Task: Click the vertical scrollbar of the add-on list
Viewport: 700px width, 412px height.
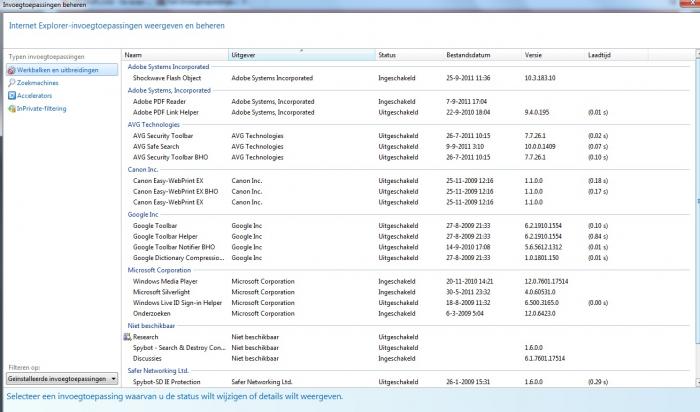Action: pos(697,201)
